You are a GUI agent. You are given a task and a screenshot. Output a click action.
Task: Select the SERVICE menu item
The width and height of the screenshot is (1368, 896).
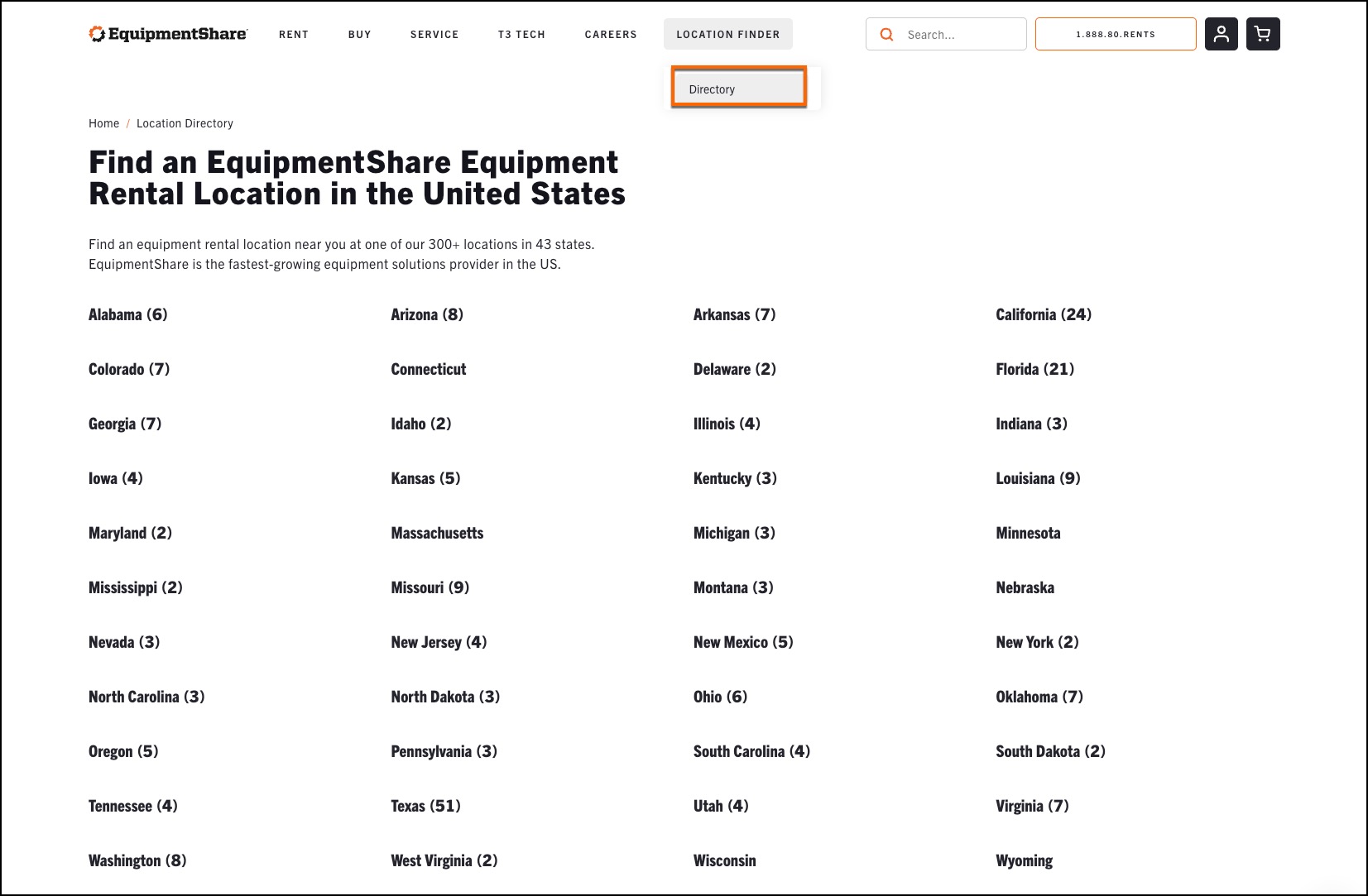tap(434, 35)
